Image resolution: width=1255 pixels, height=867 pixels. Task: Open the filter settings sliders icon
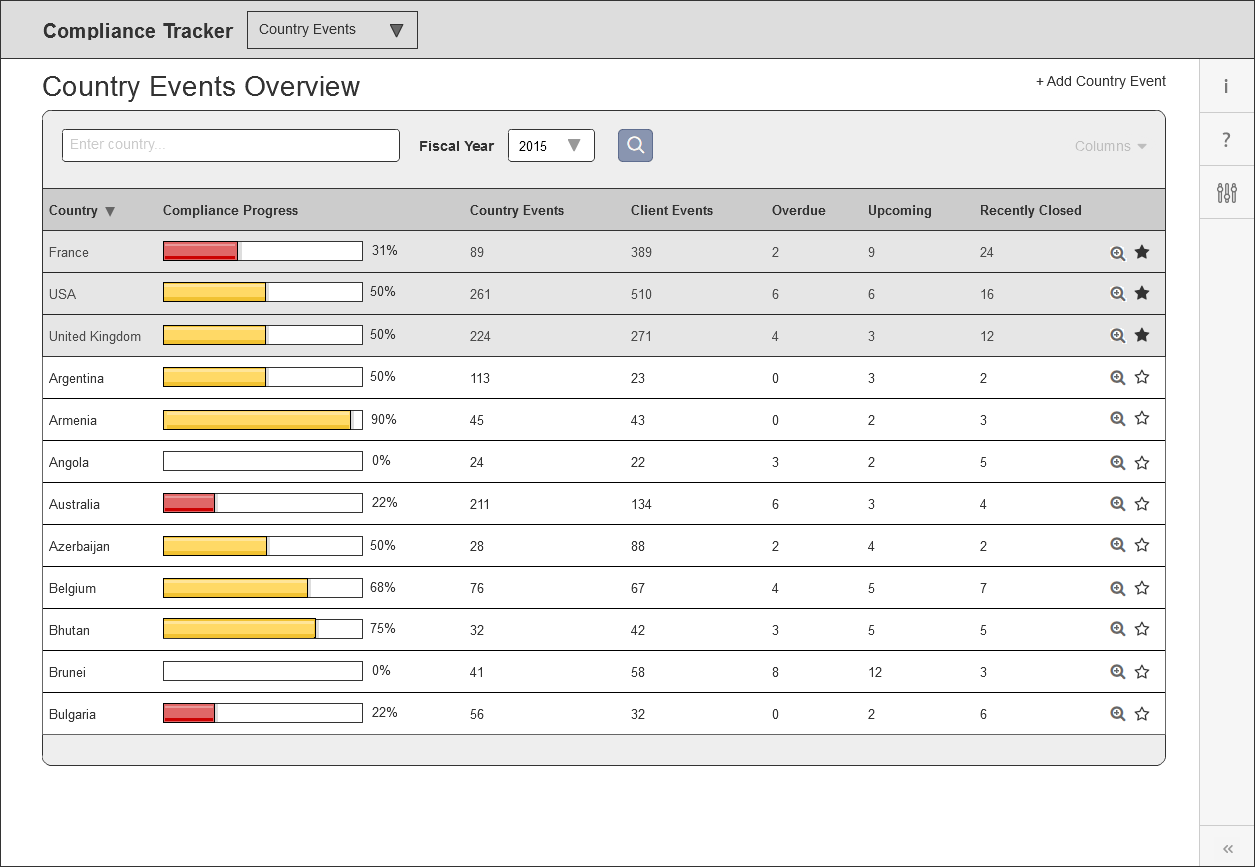tap(1226, 193)
